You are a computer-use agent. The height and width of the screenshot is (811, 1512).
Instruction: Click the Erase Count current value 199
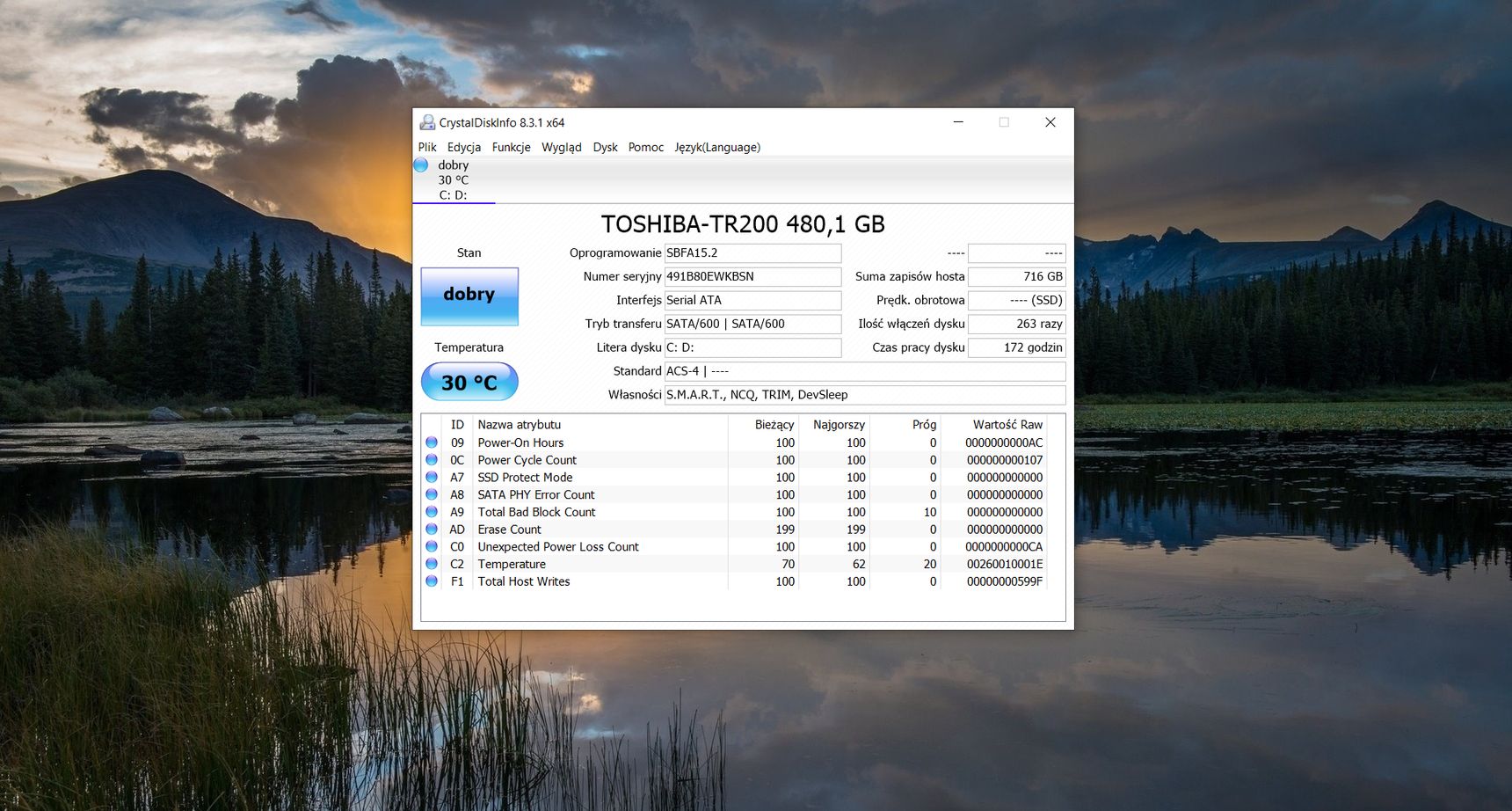[785, 530]
